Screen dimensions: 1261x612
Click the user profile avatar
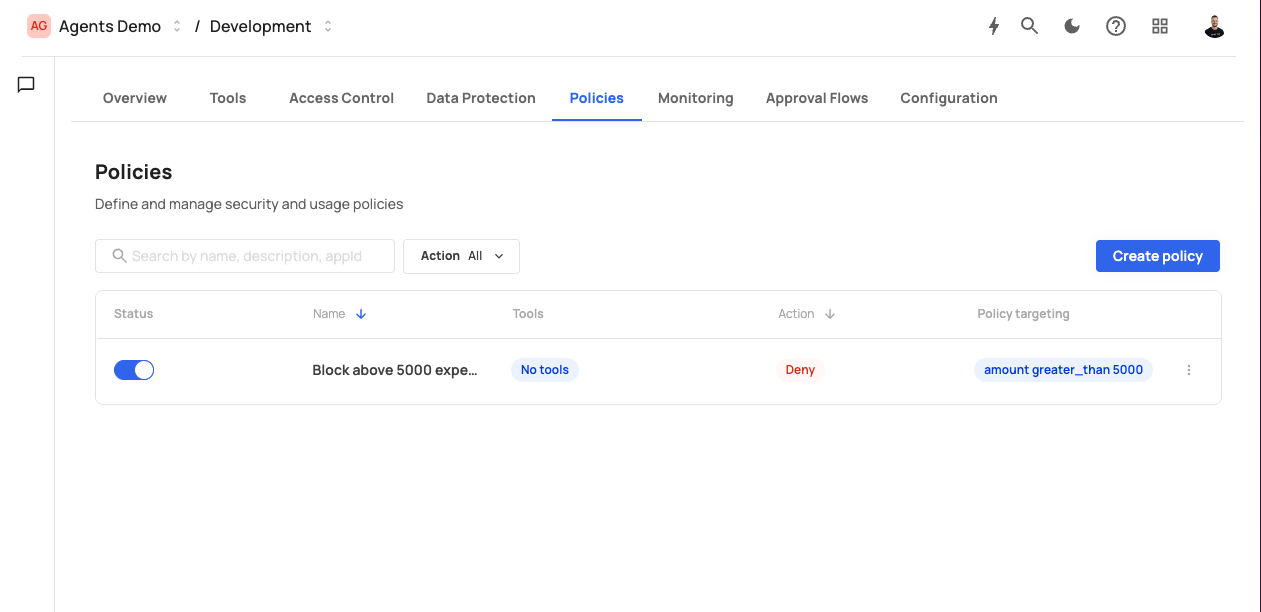(1214, 27)
